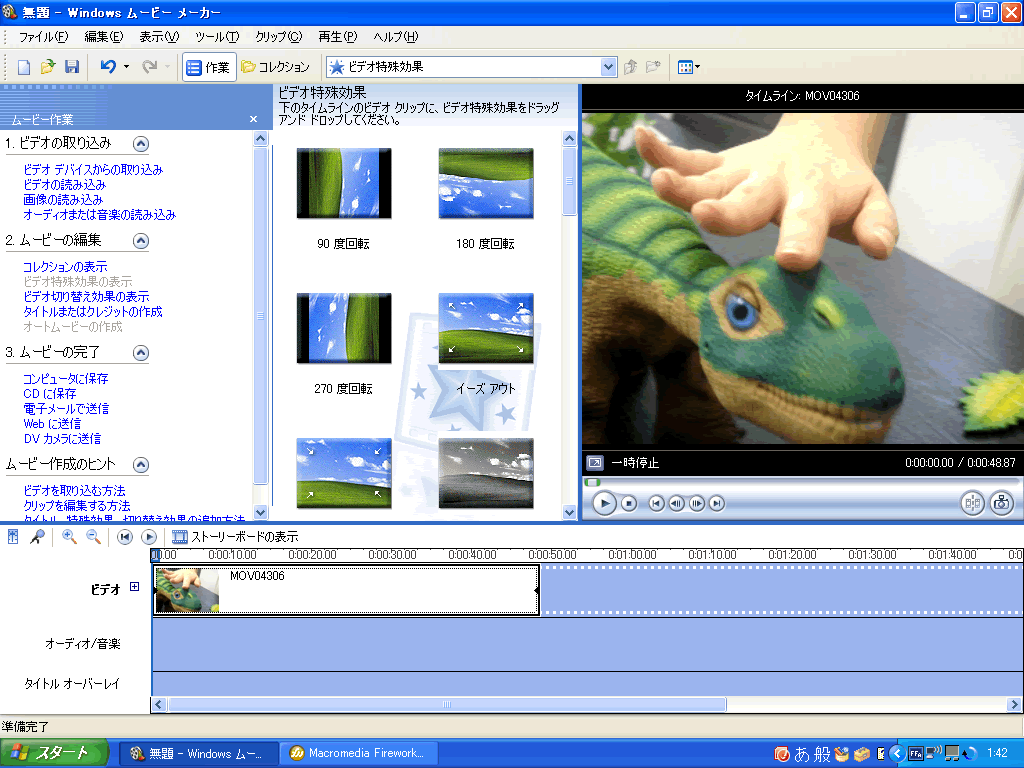1024x768 pixels.
Task: Click the new collection folder icon
Action: 652,67
